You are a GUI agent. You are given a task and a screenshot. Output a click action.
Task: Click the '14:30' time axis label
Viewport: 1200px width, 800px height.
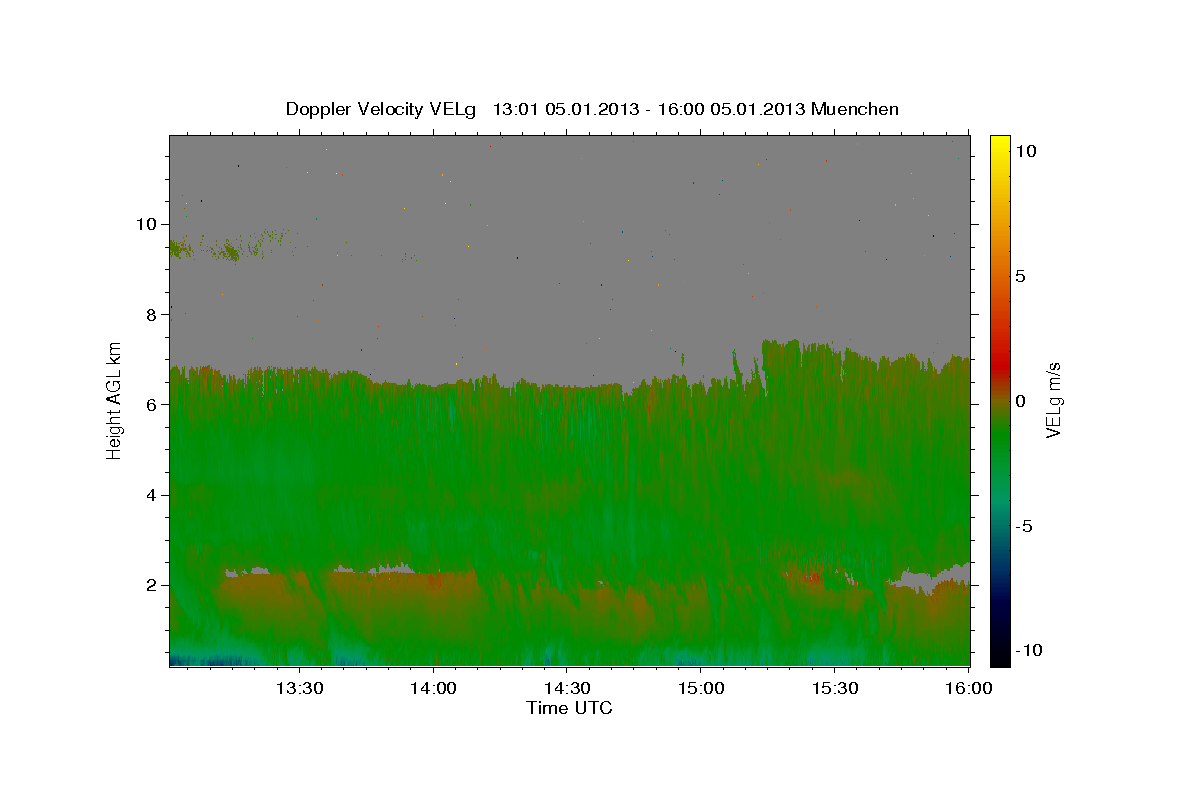tap(567, 689)
